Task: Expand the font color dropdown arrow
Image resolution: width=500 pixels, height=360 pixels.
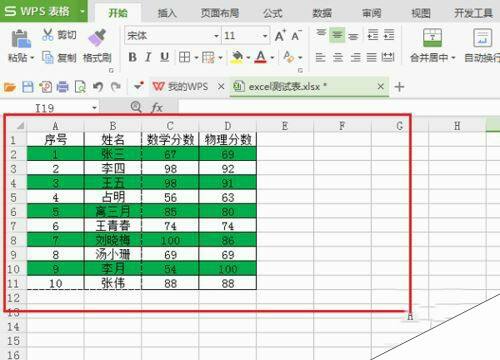Action: point(272,58)
